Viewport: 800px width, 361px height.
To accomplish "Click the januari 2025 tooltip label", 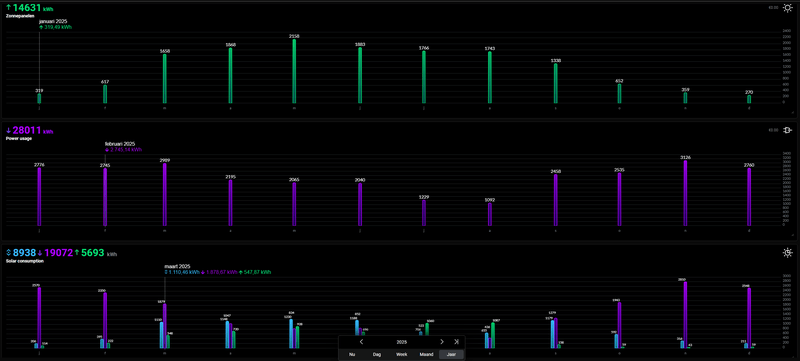I will pyautogui.click(x=53, y=21).
